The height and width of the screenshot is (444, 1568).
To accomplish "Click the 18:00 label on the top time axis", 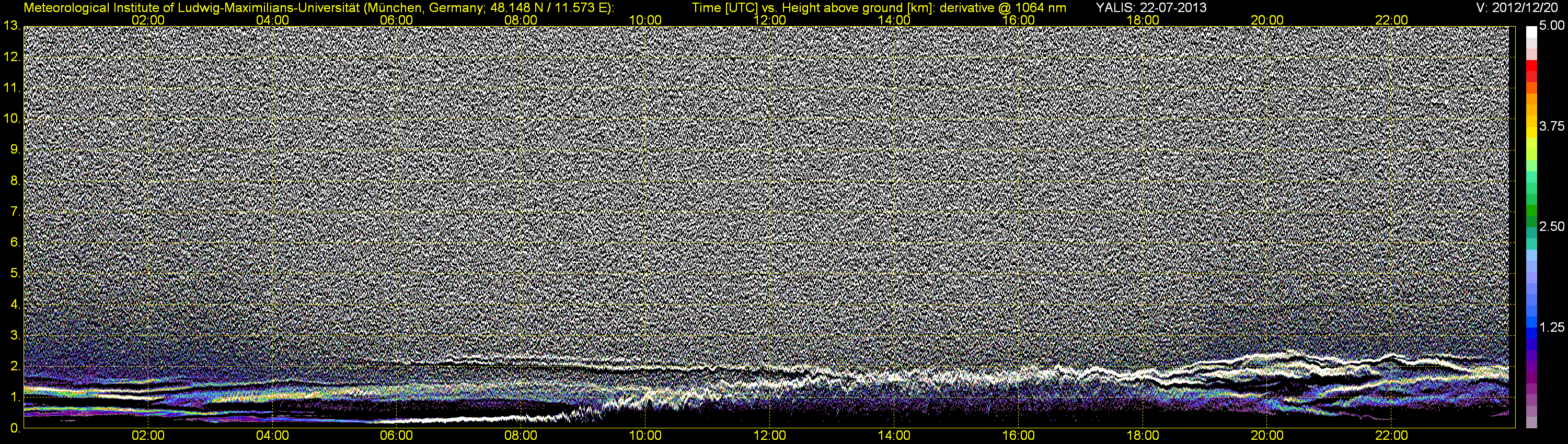I will coord(1143,20).
